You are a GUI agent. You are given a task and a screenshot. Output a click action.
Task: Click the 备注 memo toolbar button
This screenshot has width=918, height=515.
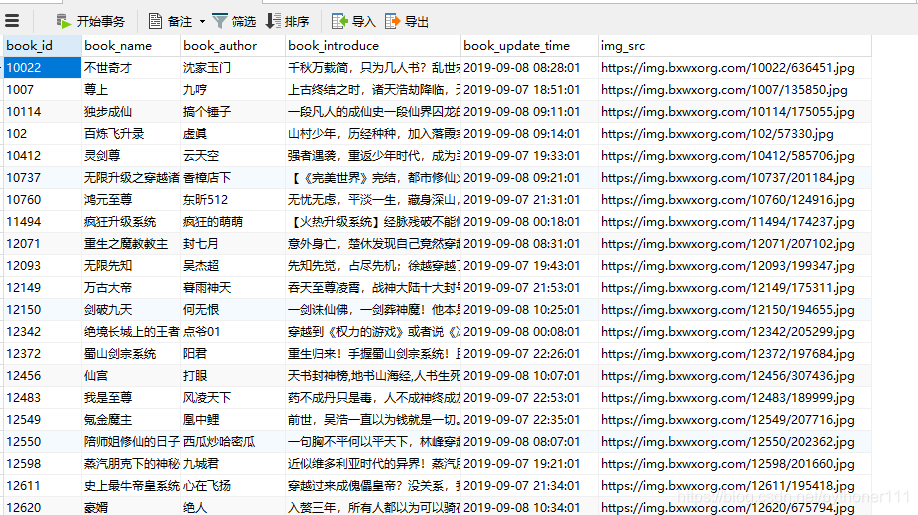tap(170, 22)
